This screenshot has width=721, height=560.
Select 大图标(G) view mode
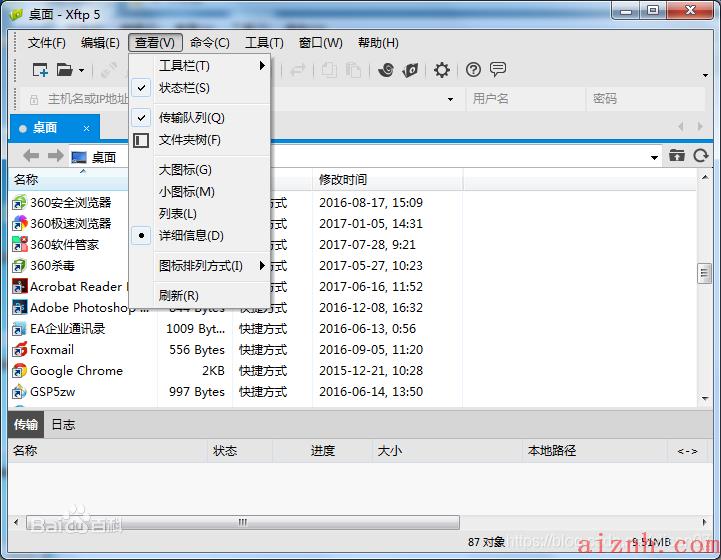200,170
